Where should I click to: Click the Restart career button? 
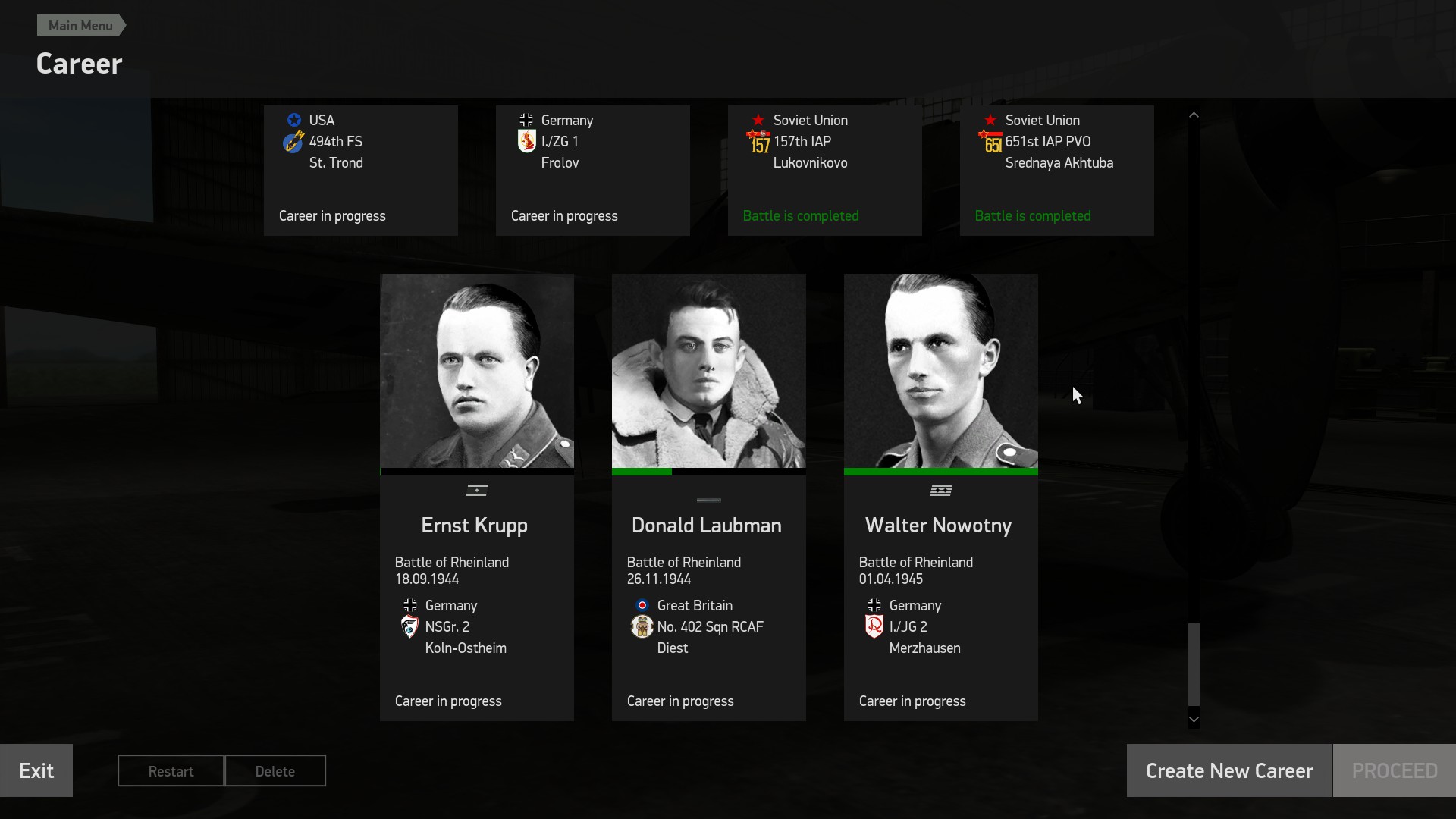click(171, 771)
